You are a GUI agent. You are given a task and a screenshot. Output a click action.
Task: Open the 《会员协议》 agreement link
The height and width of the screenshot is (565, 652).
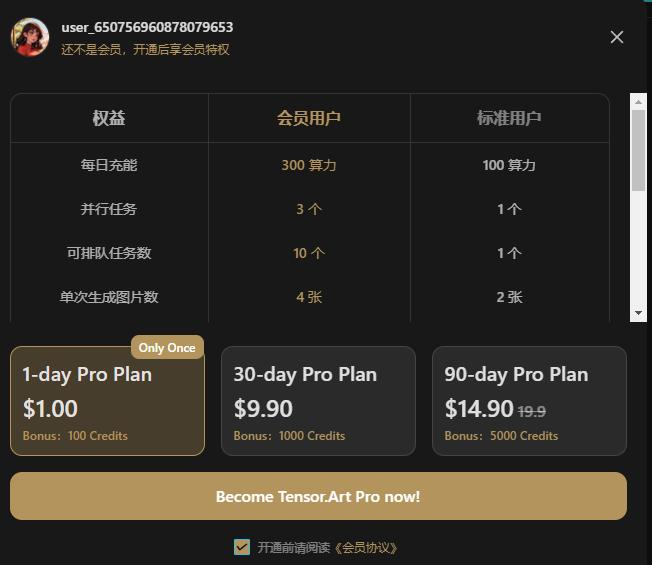coord(366,548)
